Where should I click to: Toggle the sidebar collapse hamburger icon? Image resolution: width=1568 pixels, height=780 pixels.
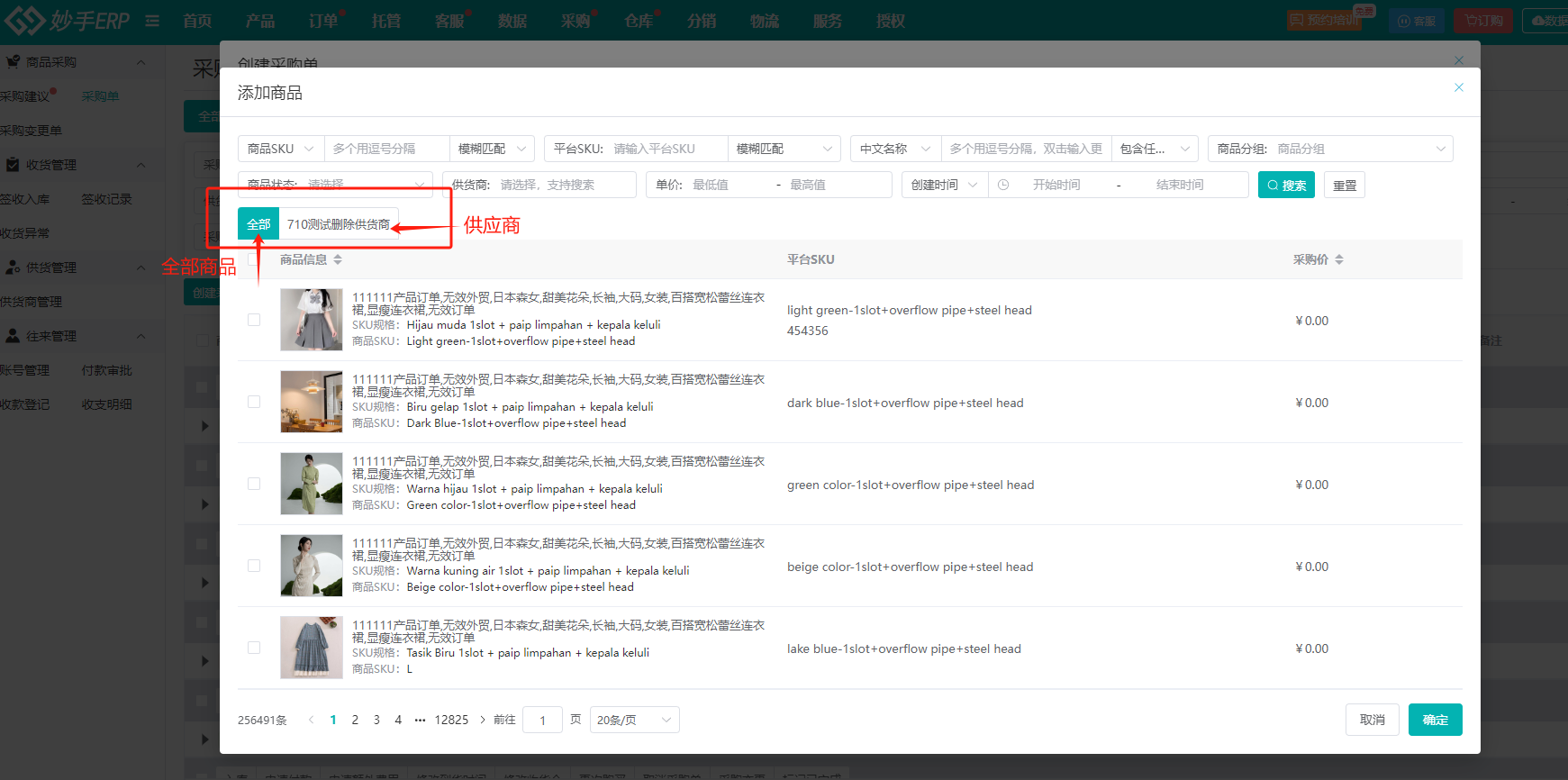pos(152,21)
